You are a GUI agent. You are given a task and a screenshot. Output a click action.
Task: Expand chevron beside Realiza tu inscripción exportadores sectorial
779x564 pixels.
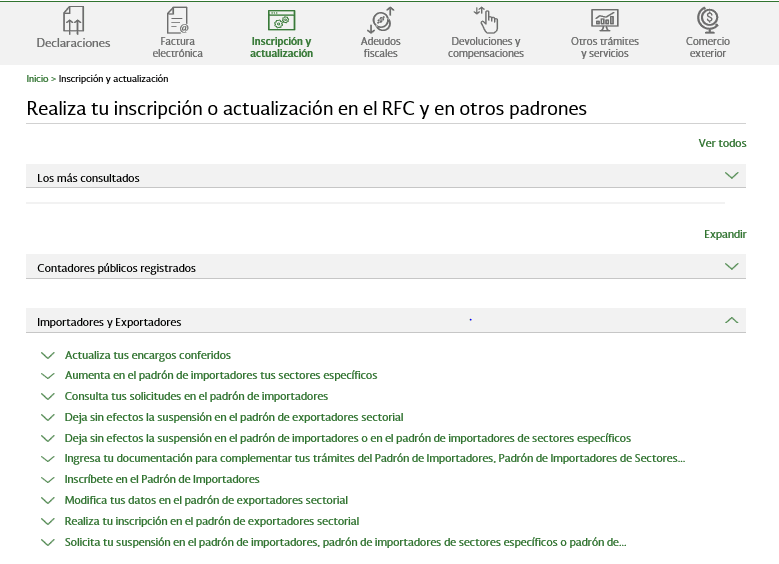(48, 521)
